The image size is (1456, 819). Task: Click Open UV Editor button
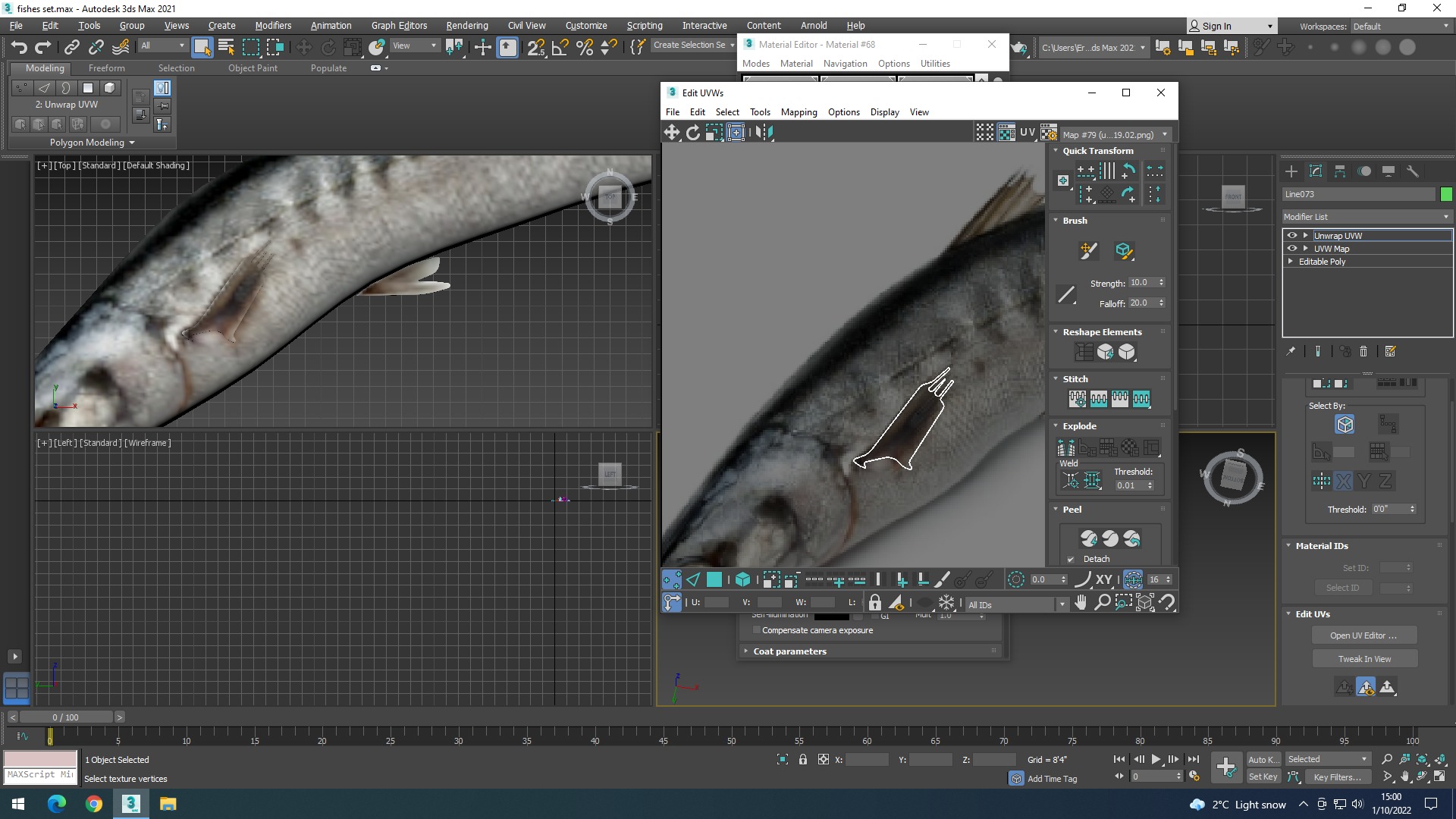pos(1363,635)
